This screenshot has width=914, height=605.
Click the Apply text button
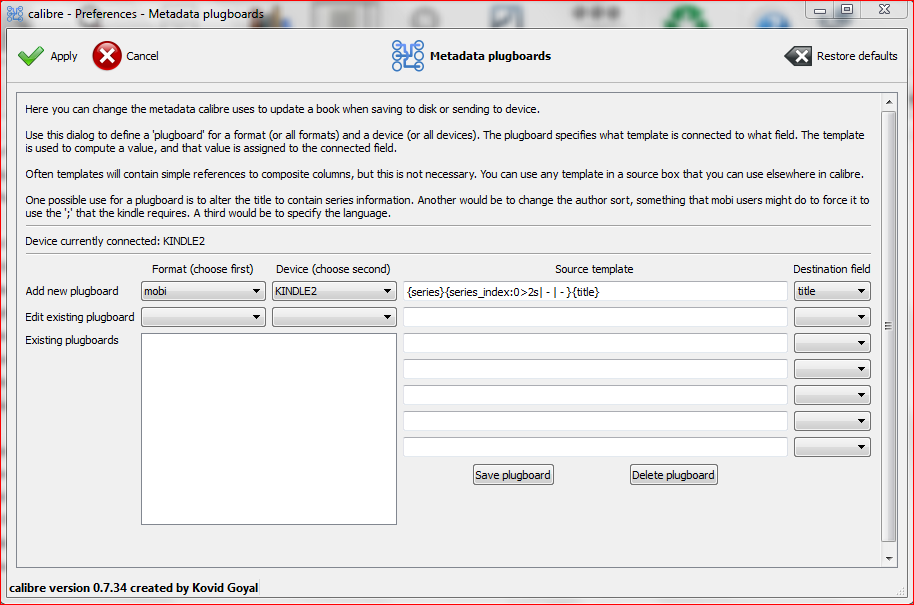click(x=64, y=56)
